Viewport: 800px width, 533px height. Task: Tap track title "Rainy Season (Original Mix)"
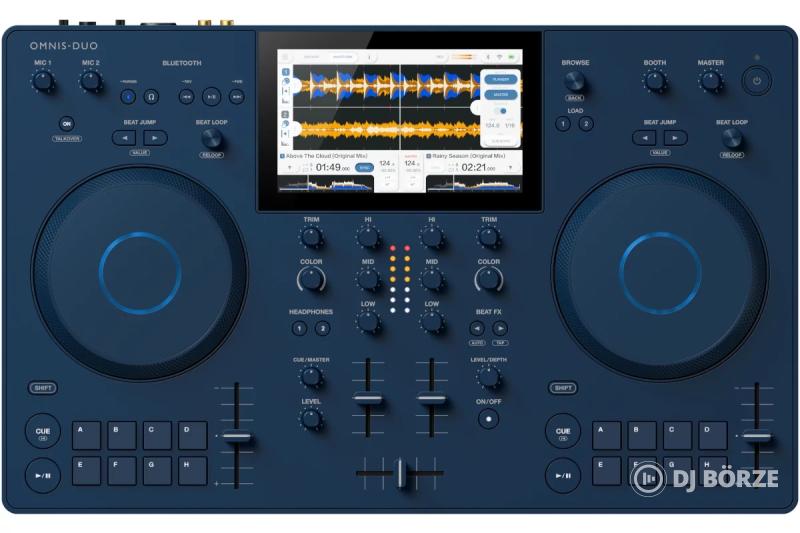[468, 156]
